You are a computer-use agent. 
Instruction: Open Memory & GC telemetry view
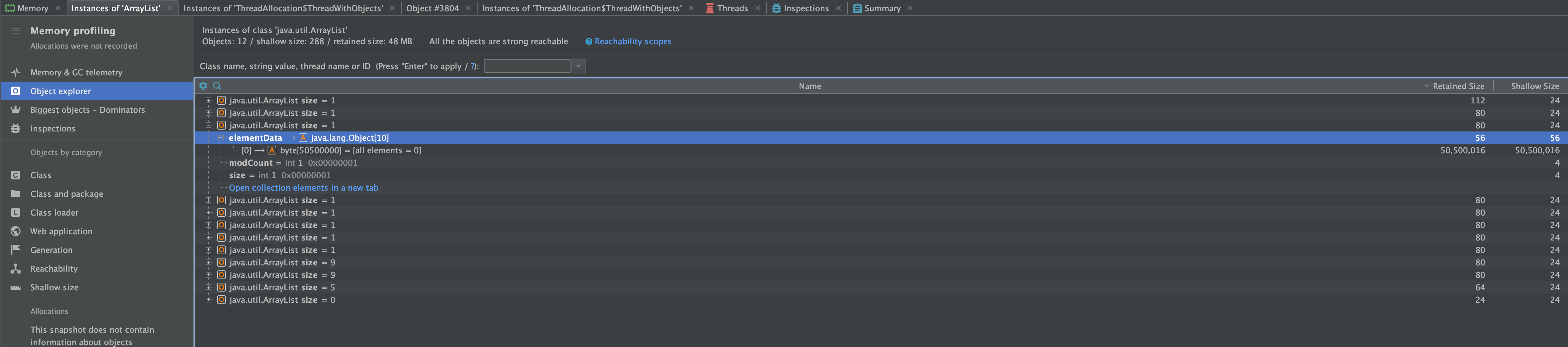click(x=97, y=72)
